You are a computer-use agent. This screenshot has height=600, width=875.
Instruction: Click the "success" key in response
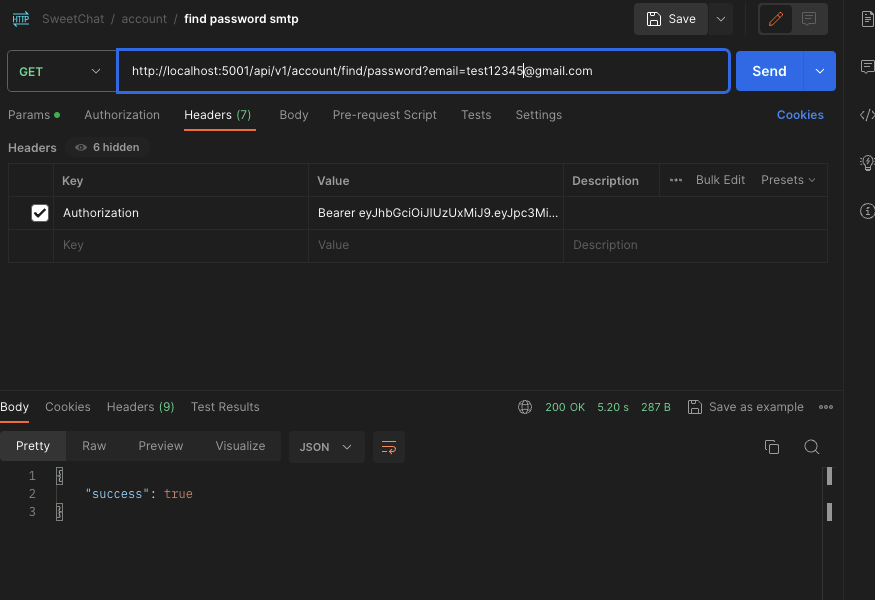(x=117, y=494)
